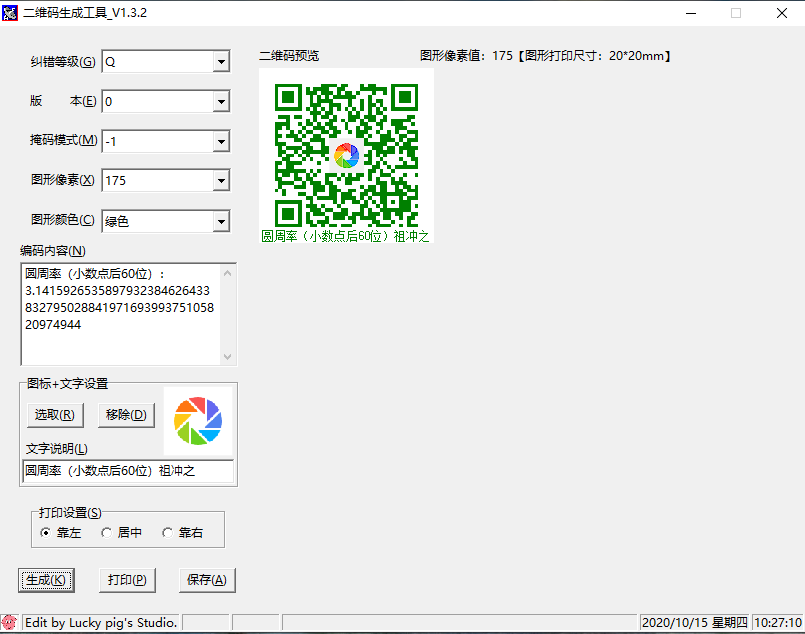Expand the 掩码模式 combo box
The width and height of the screenshot is (805, 634).
pos(221,141)
